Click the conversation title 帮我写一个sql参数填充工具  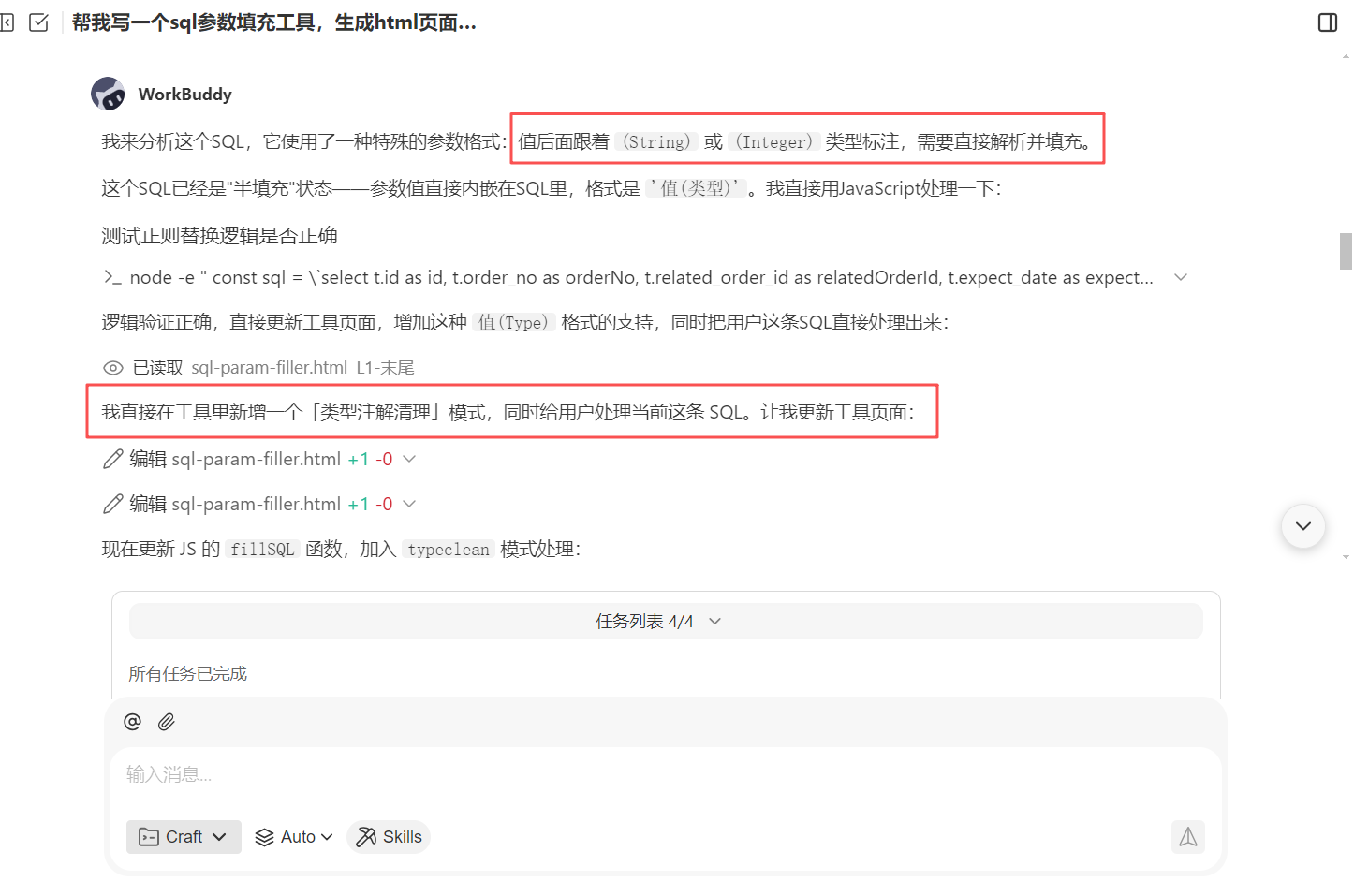pyautogui.click(x=274, y=22)
